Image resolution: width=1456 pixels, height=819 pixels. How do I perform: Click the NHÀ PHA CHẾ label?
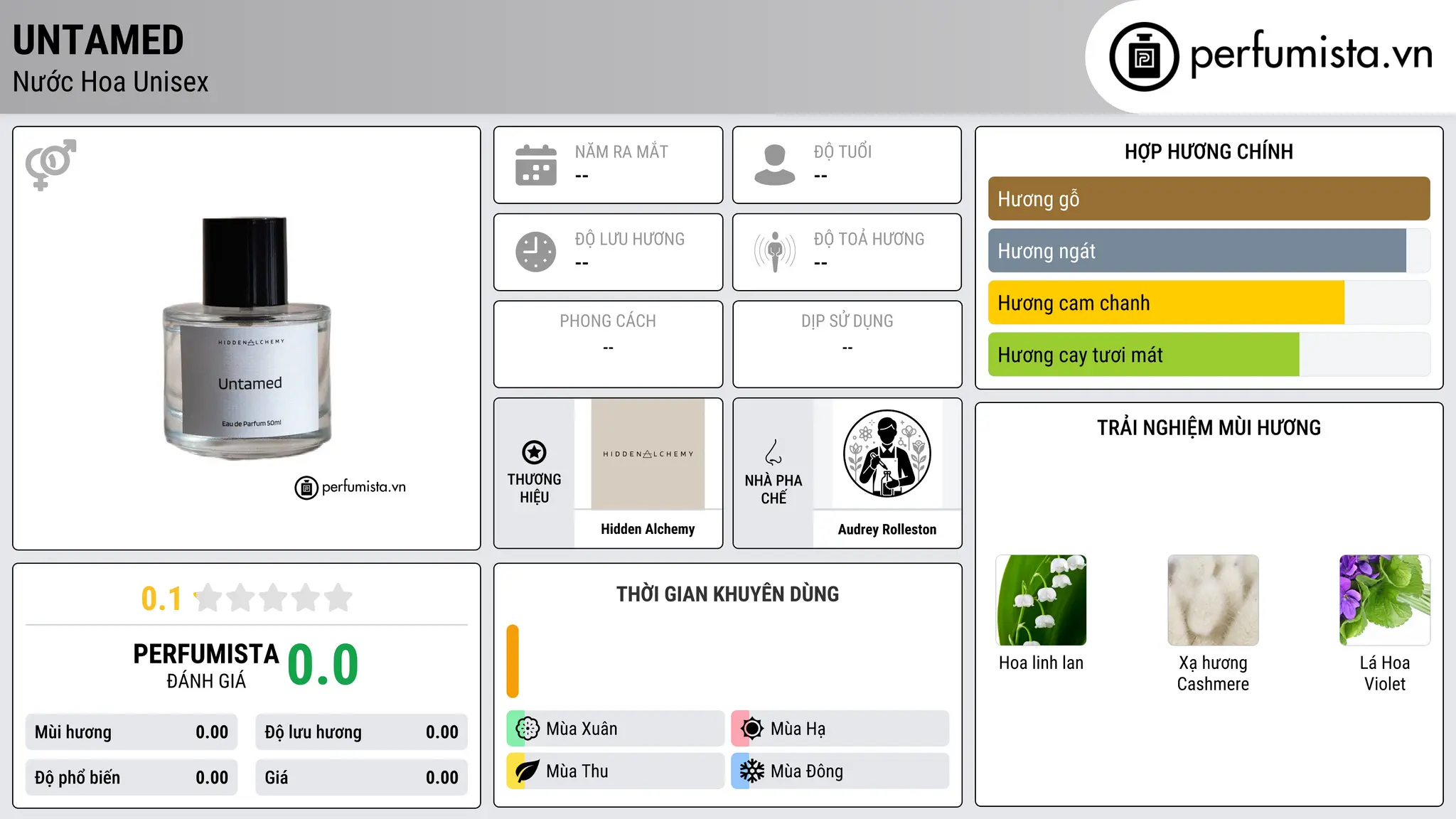[x=773, y=489]
